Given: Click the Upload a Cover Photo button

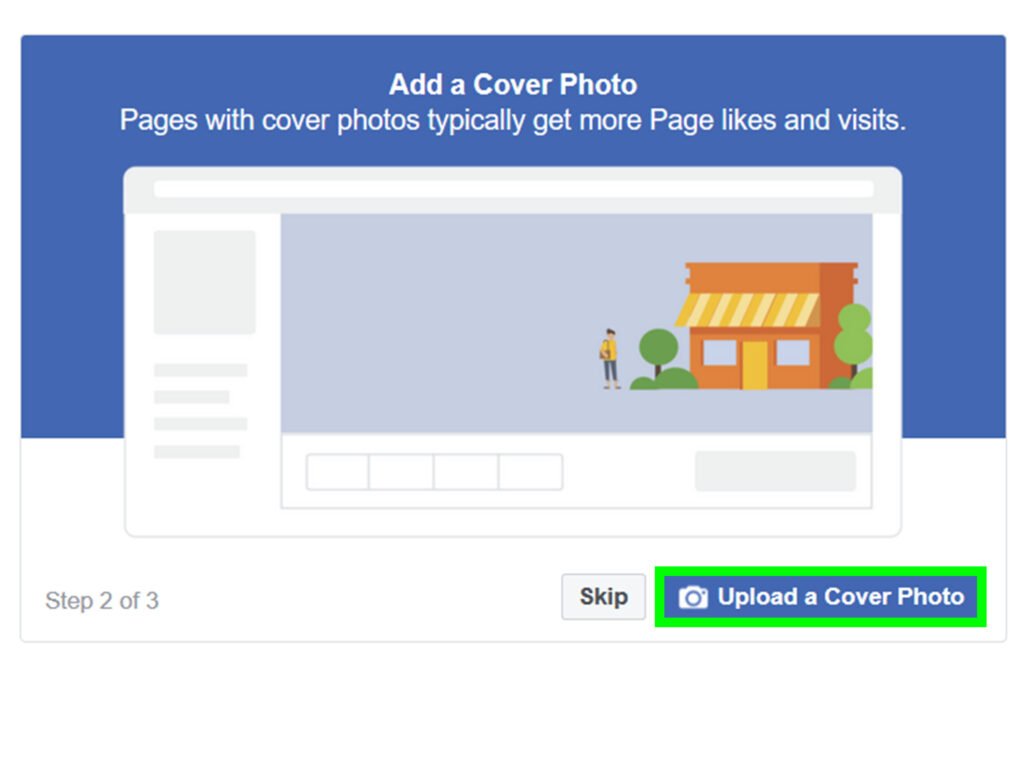Looking at the screenshot, I should [x=820, y=596].
